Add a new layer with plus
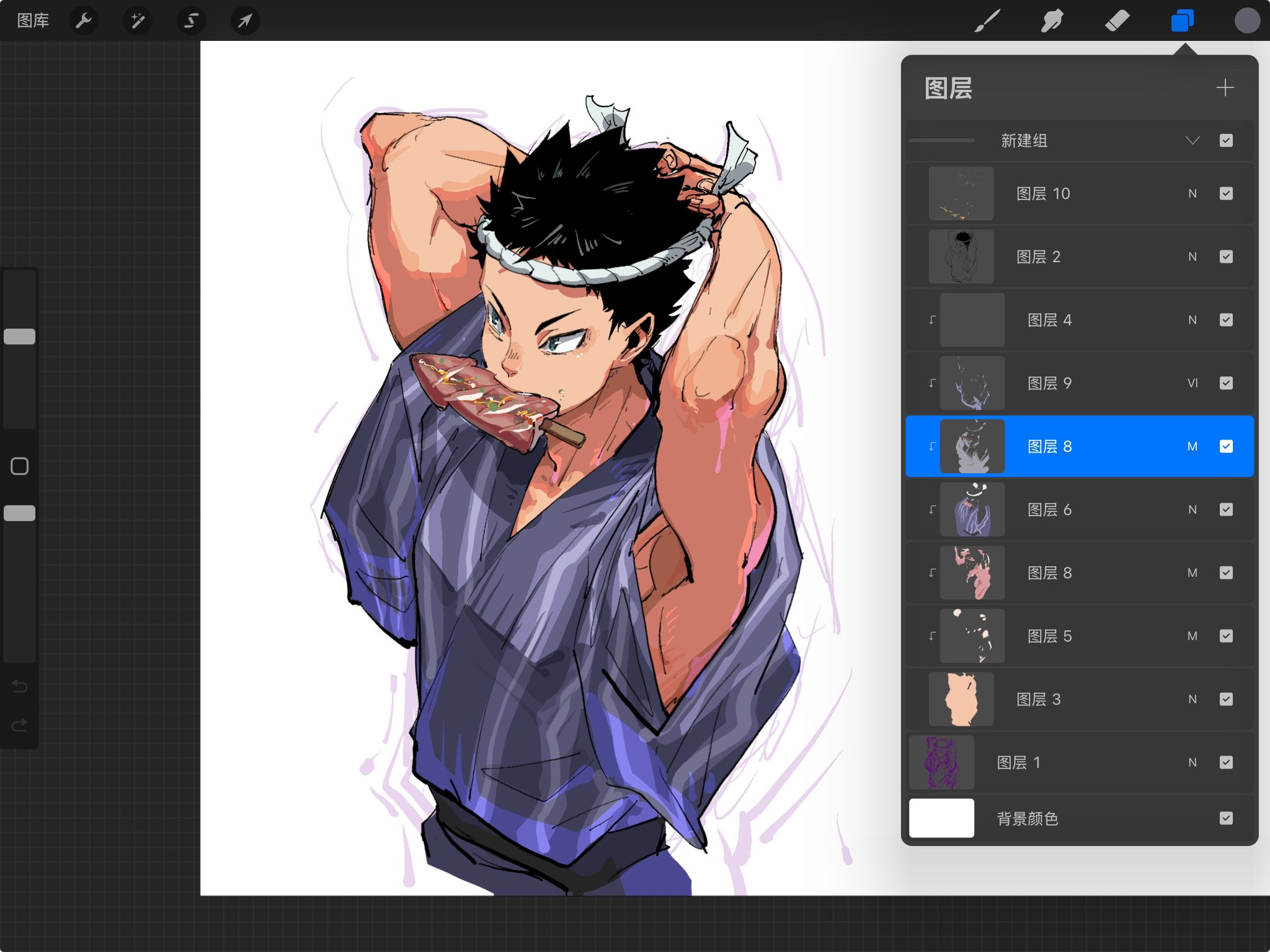 1225,87
